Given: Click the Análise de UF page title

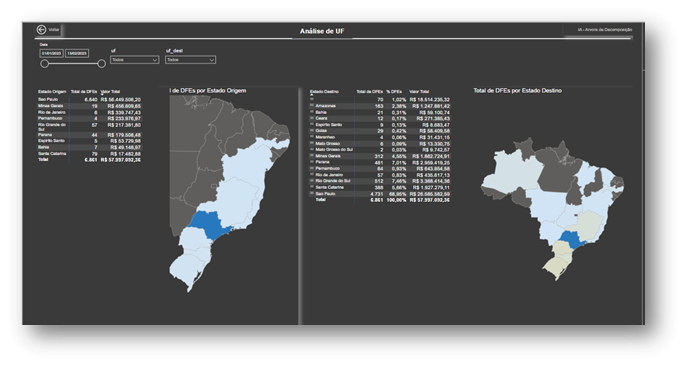Looking at the screenshot, I should tap(322, 31).
